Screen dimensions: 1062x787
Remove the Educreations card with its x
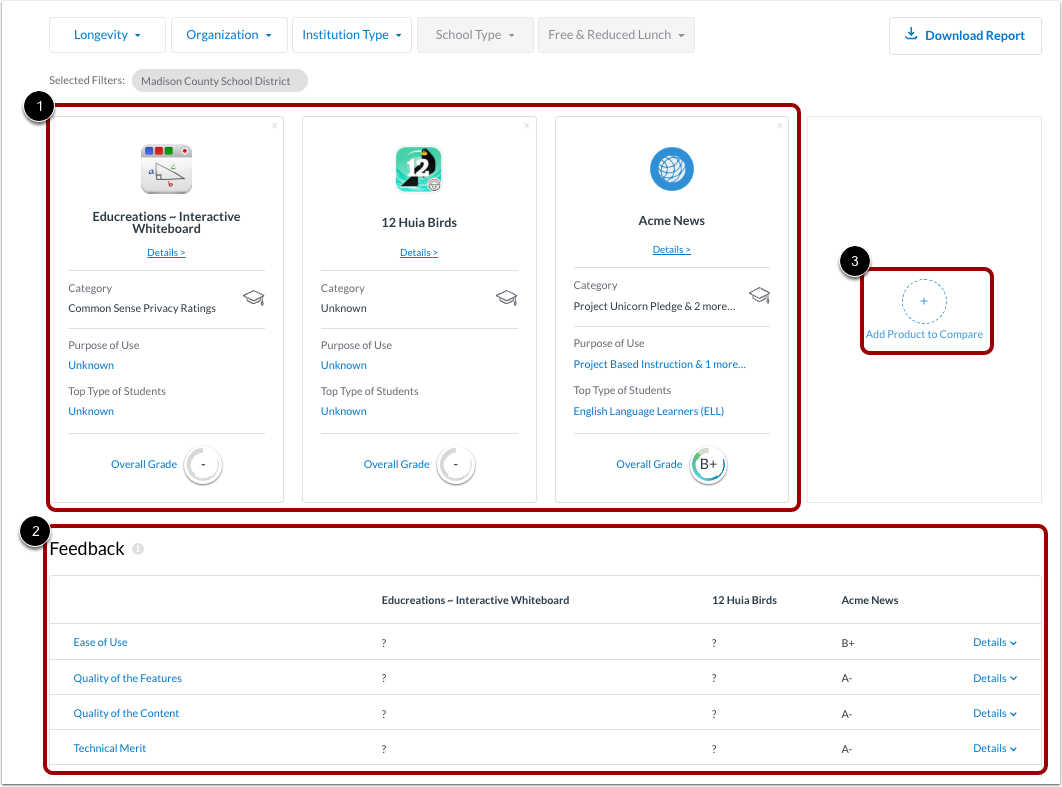(x=274, y=125)
